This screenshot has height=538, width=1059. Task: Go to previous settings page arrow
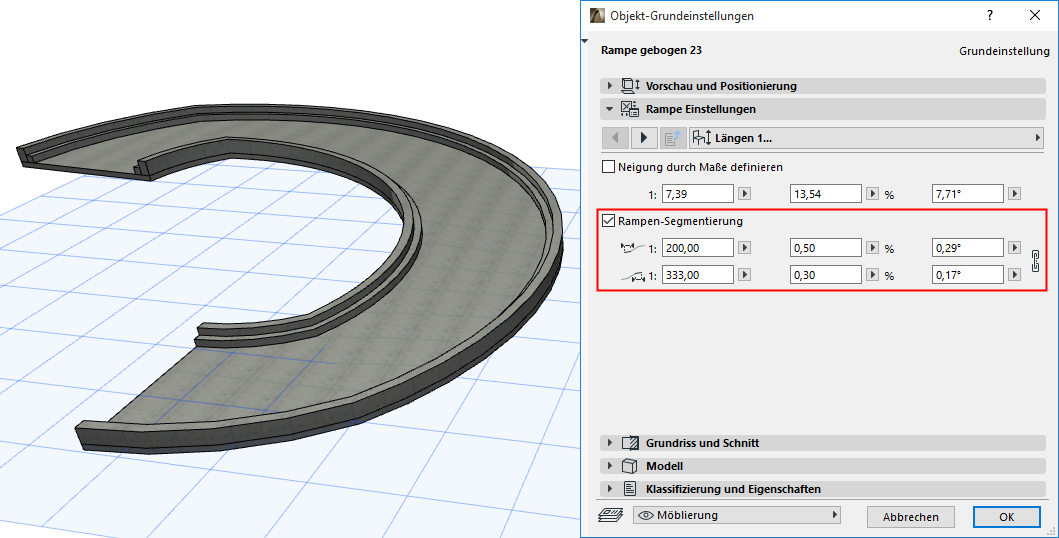pyautogui.click(x=615, y=138)
